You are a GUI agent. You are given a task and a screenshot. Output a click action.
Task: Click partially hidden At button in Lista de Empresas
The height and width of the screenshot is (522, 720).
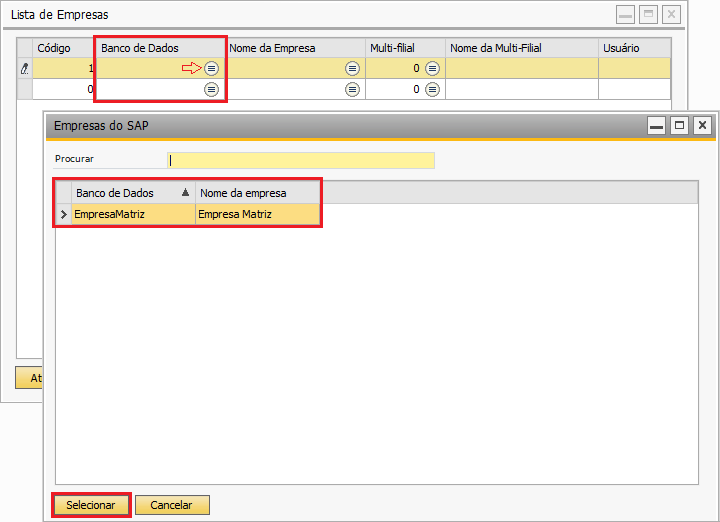[x=29, y=378]
